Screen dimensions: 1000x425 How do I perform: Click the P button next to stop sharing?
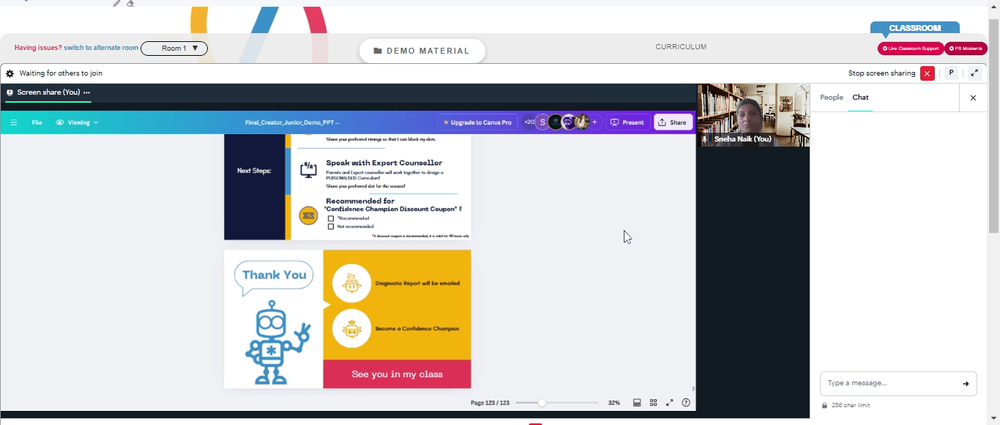click(951, 73)
